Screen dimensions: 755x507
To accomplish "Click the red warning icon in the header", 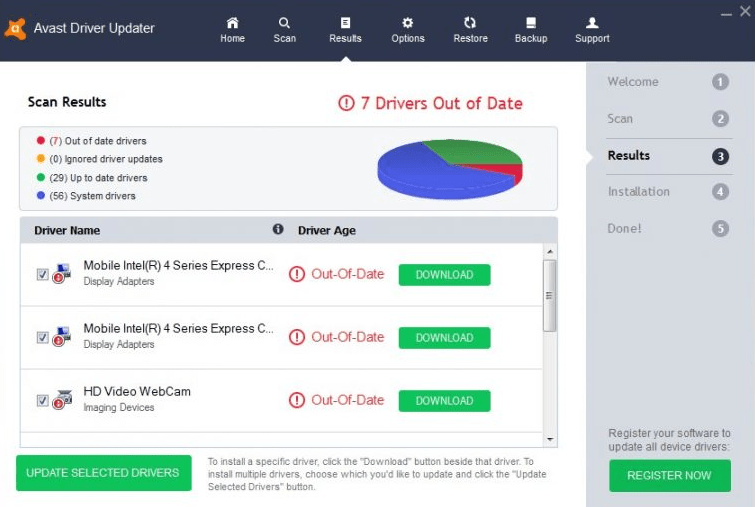I will pos(346,103).
